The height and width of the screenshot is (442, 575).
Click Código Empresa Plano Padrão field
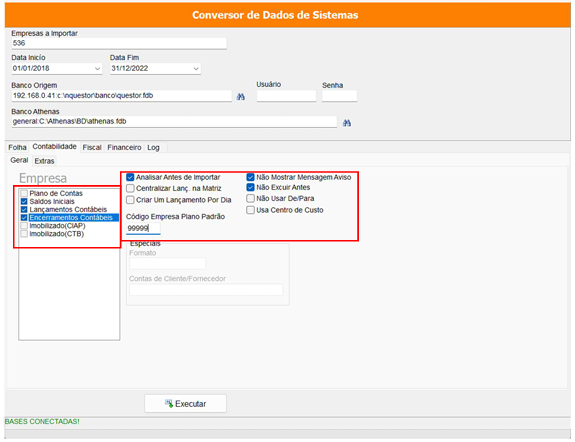(143, 229)
